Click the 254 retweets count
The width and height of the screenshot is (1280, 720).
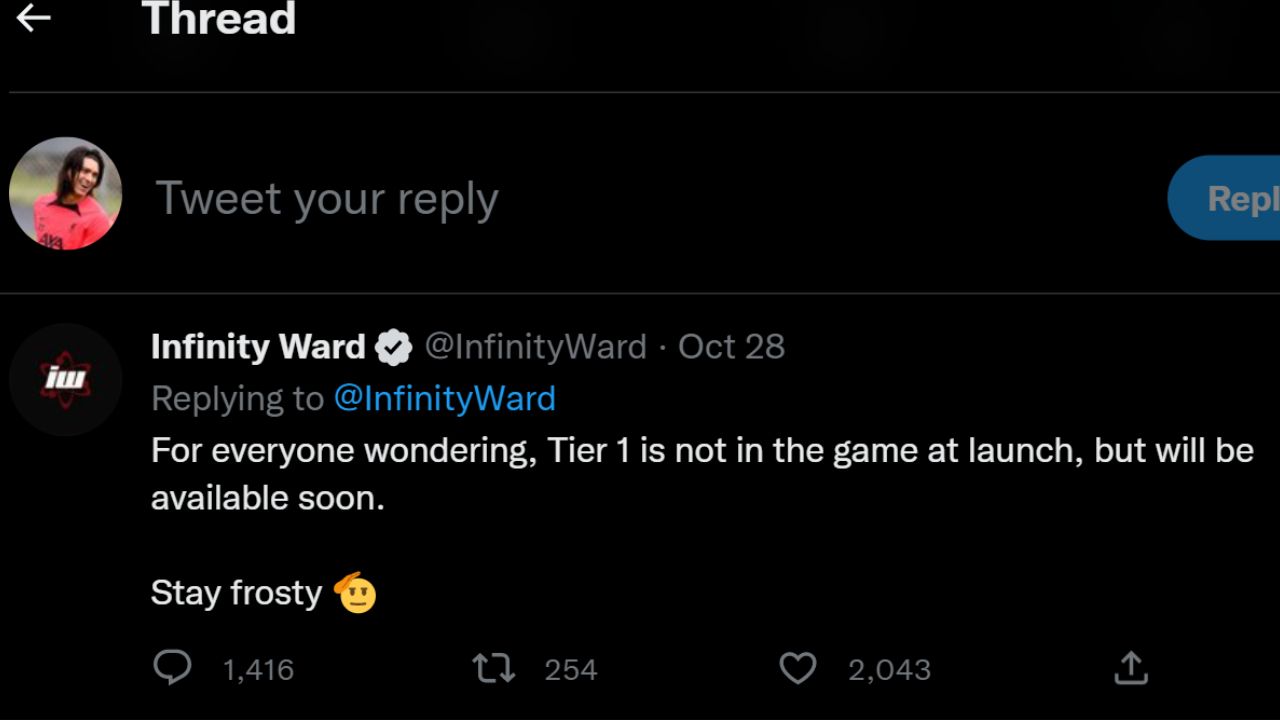pyautogui.click(x=570, y=669)
